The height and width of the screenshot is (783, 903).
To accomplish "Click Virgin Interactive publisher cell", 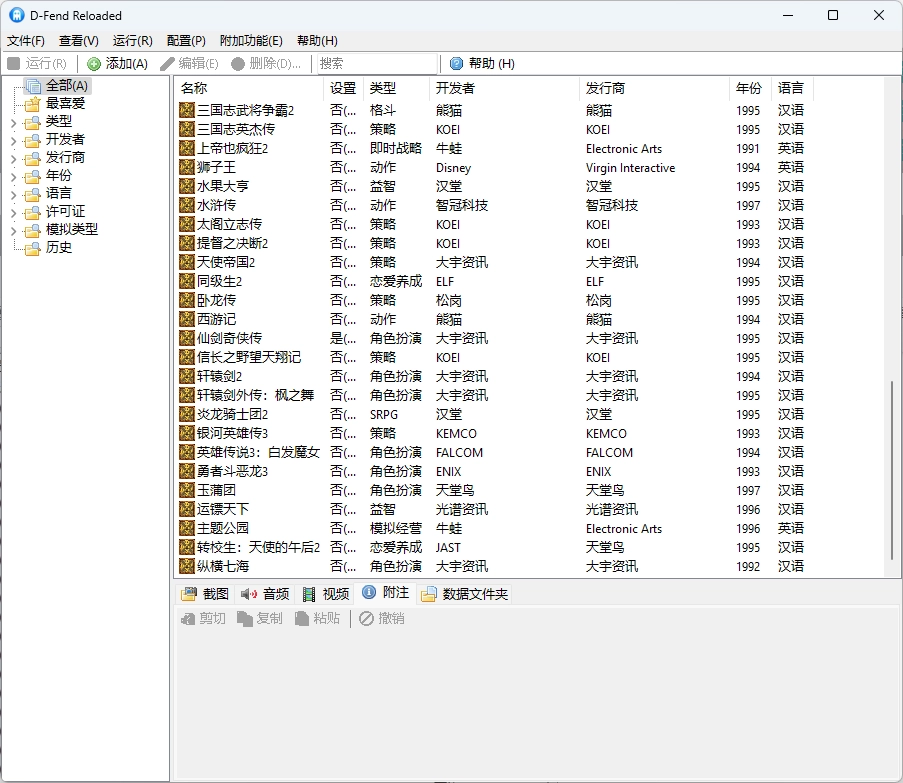I will 630,168.
